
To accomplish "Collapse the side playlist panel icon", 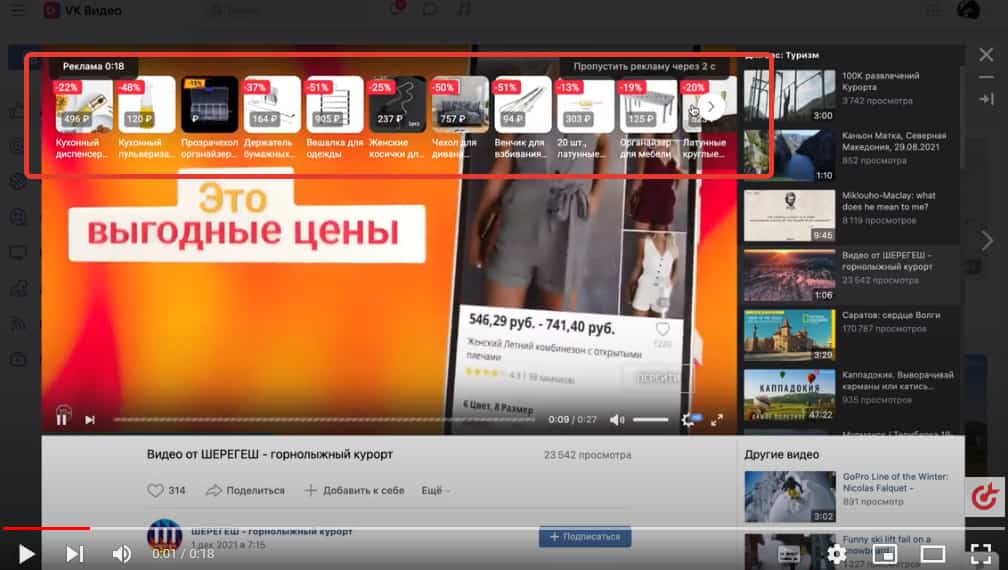I will (x=986, y=99).
